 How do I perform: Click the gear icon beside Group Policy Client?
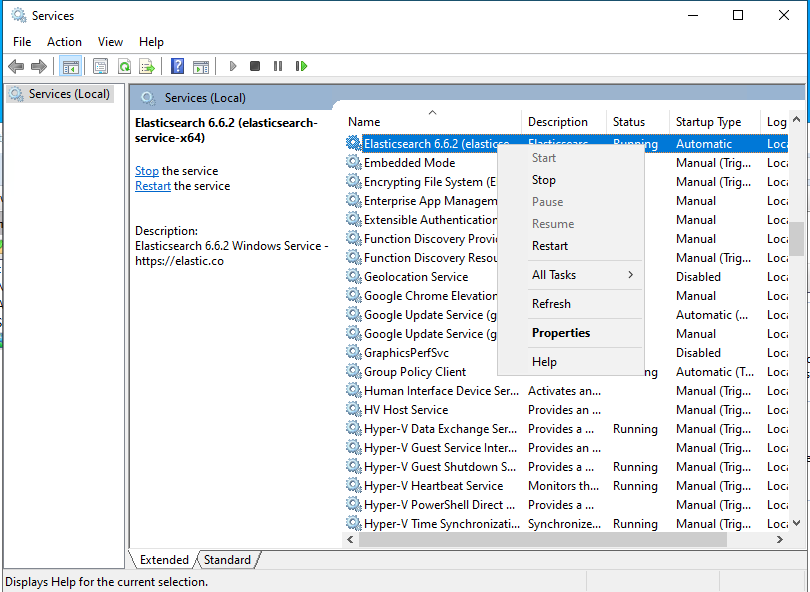[353, 371]
